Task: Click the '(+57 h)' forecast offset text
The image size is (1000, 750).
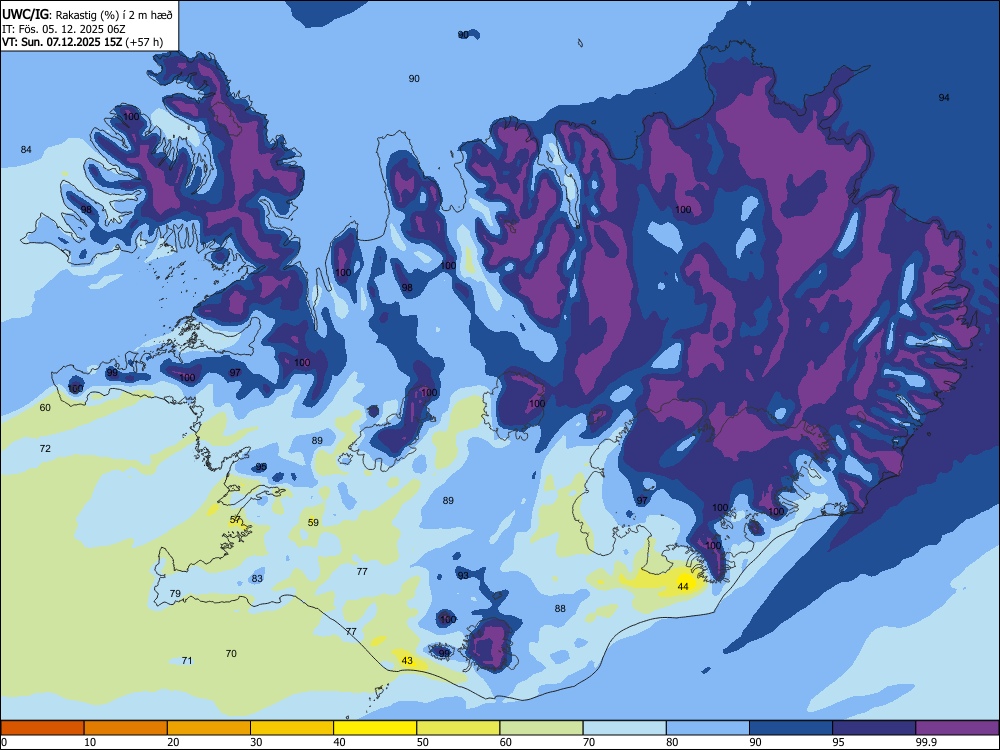Action: pos(144,42)
